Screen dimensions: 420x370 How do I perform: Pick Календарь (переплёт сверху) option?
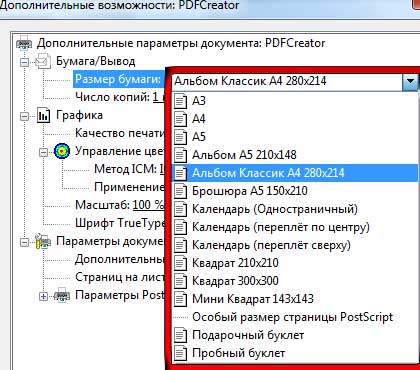click(x=294, y=245)
